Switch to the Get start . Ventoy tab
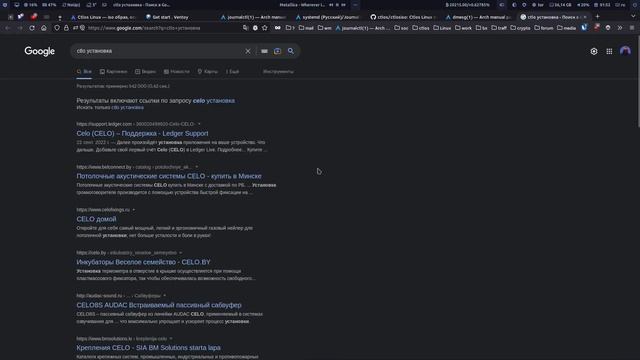This screenshot has width=640, height=360. (x=168, y=17)
